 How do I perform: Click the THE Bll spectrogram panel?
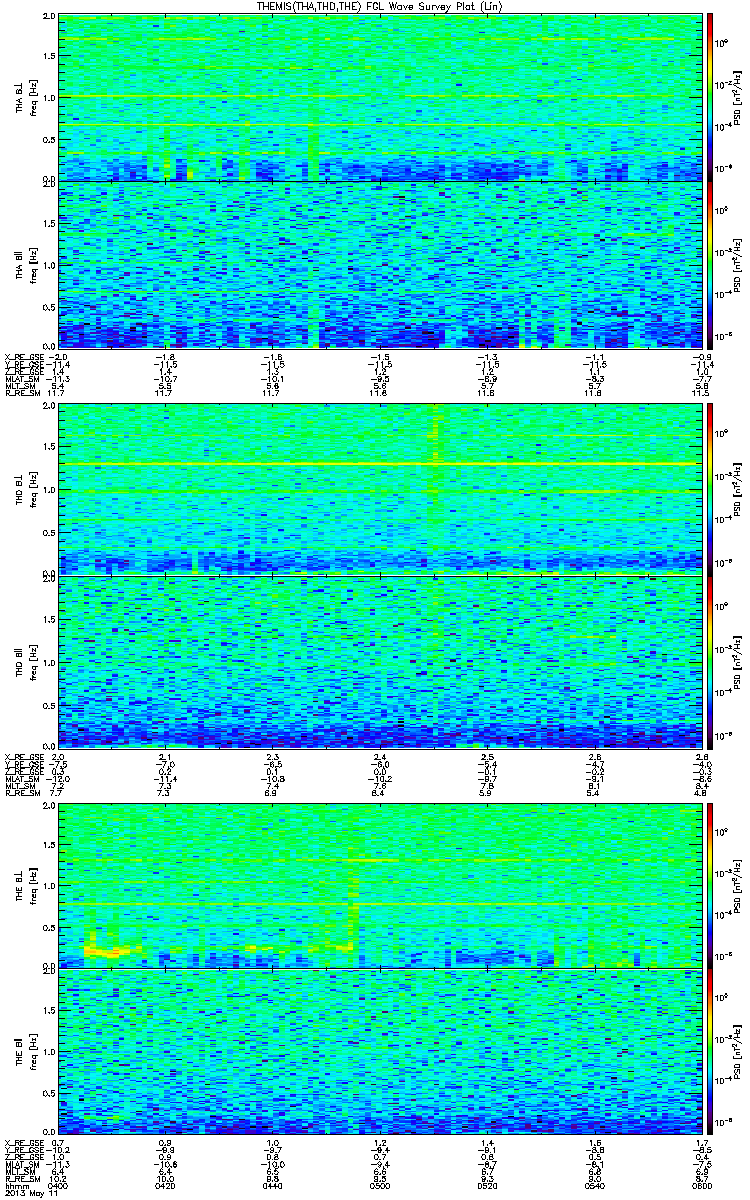[x=380, y=1051]
